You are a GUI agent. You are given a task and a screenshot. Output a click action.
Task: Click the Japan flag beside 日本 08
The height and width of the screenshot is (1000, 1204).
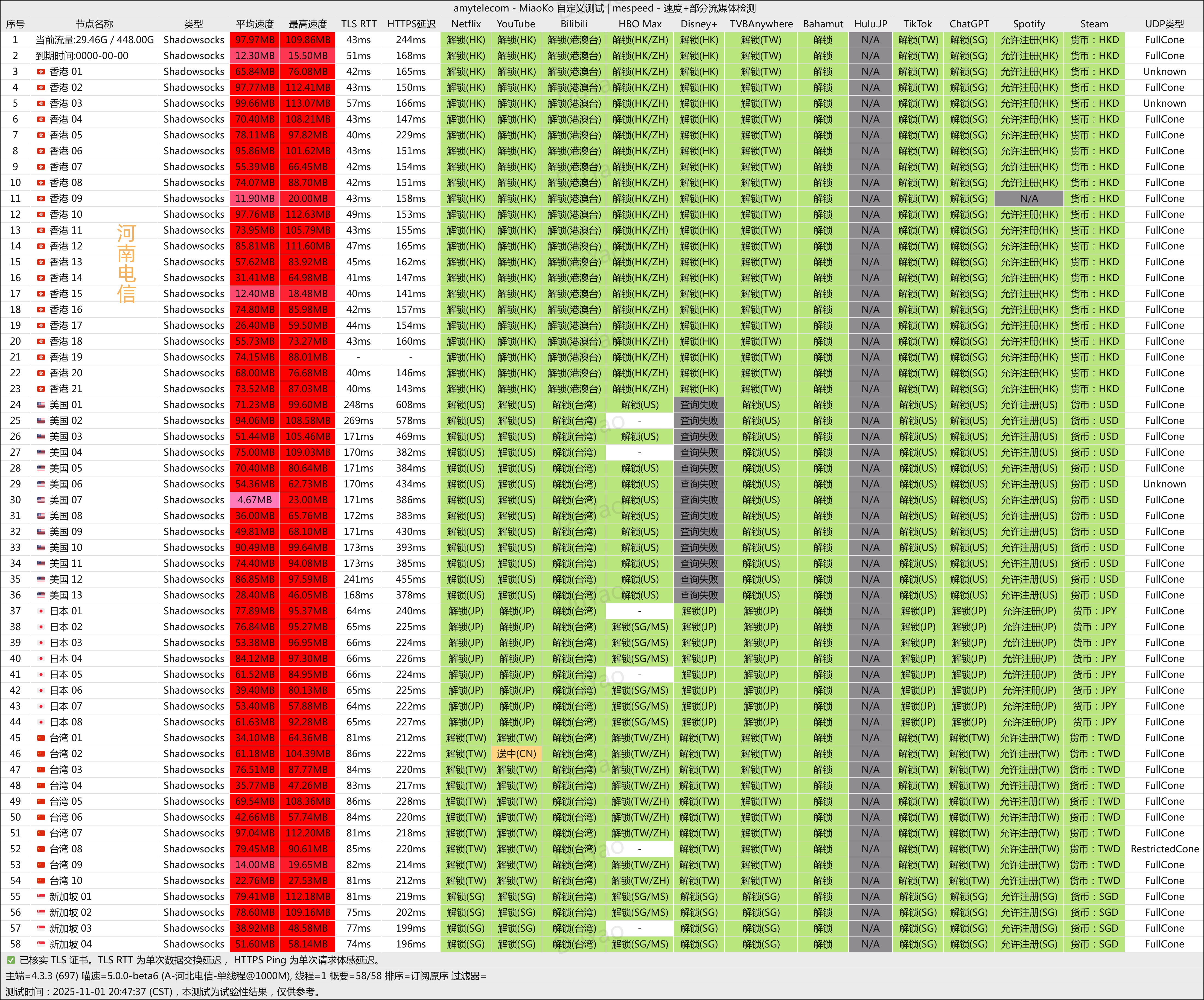point(41,722)
